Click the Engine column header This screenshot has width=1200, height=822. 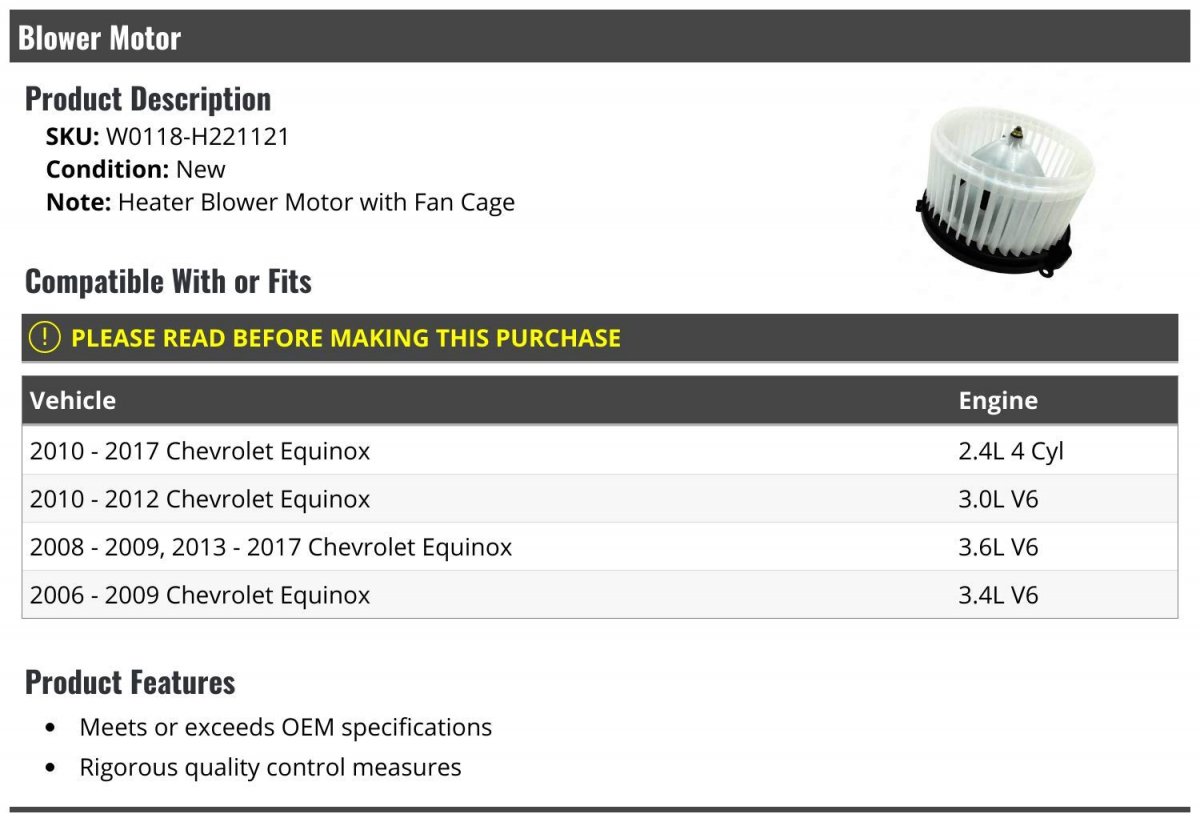point(998,401)
